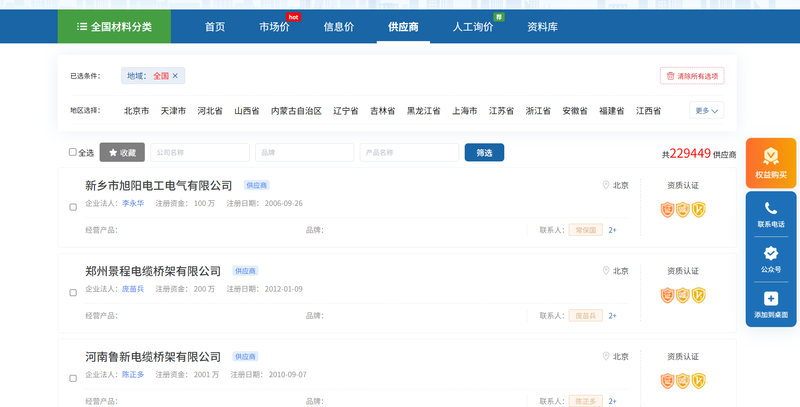The width and height of the screenshot is (800, 407).
Task: Focus the 公司名称 input field
Action: tap(200, 152)
